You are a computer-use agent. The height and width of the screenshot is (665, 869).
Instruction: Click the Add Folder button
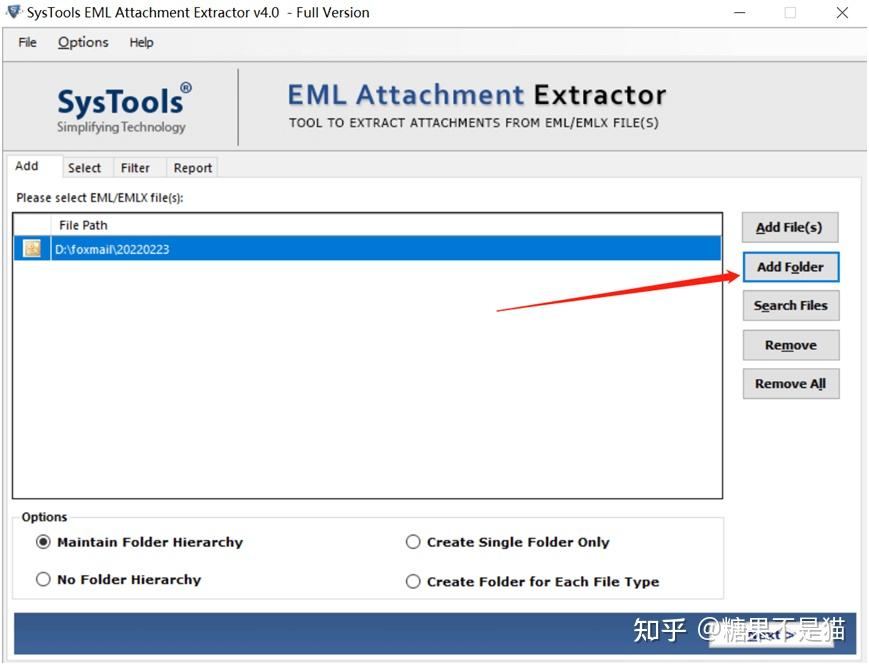(x=790, y=267)
